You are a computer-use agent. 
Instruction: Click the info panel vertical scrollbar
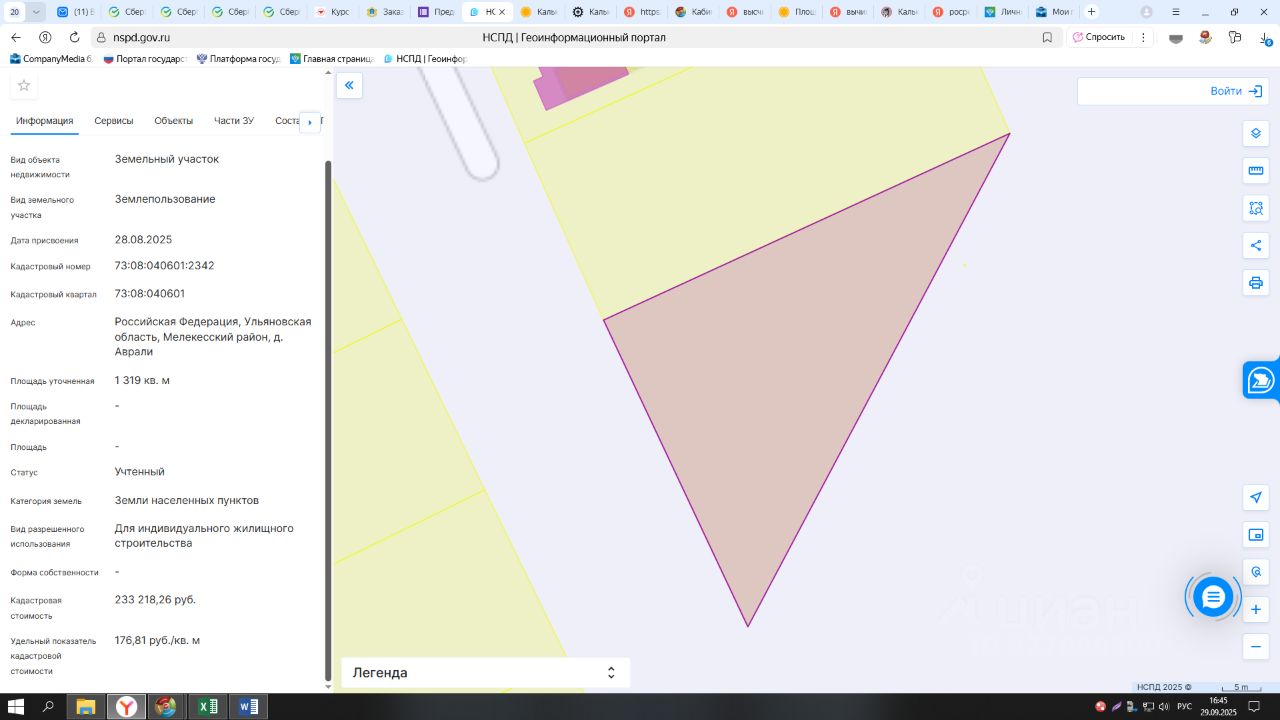[x=327, y=420]
